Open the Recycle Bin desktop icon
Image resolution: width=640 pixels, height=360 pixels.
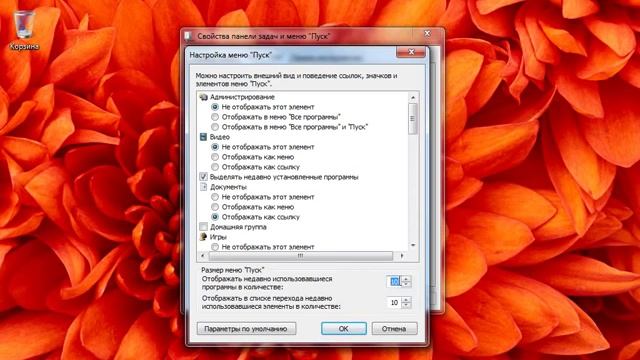point(24,31)
